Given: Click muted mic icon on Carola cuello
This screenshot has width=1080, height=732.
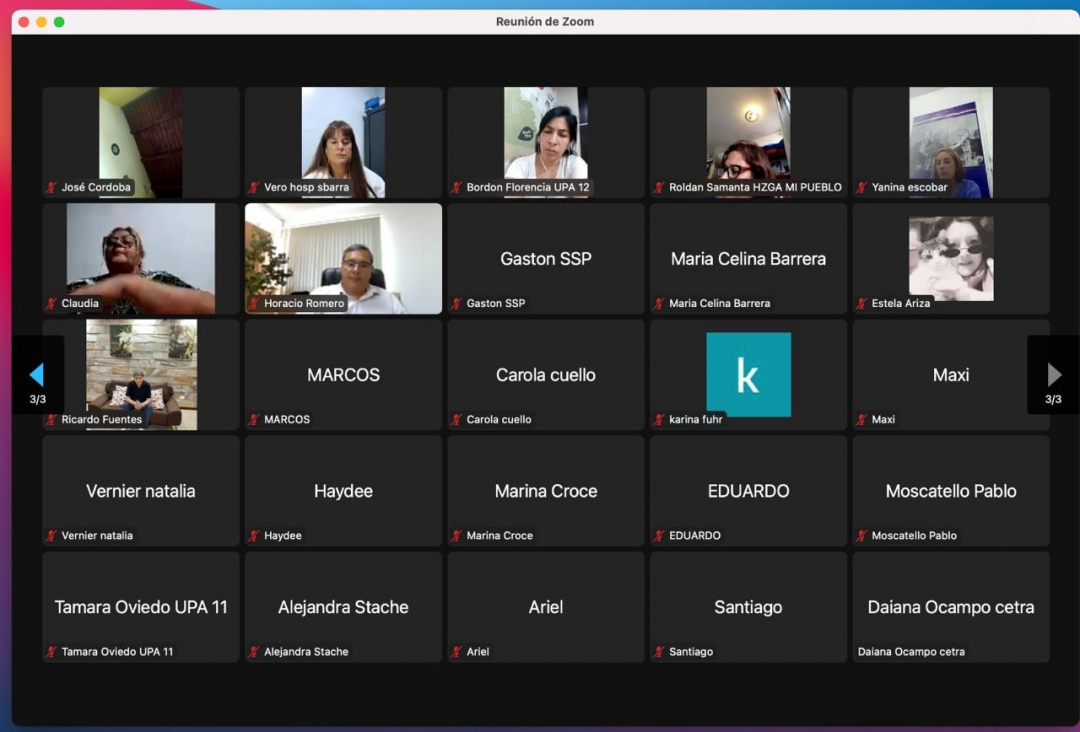Looking at the screenshot, I should tap(457, 419).
